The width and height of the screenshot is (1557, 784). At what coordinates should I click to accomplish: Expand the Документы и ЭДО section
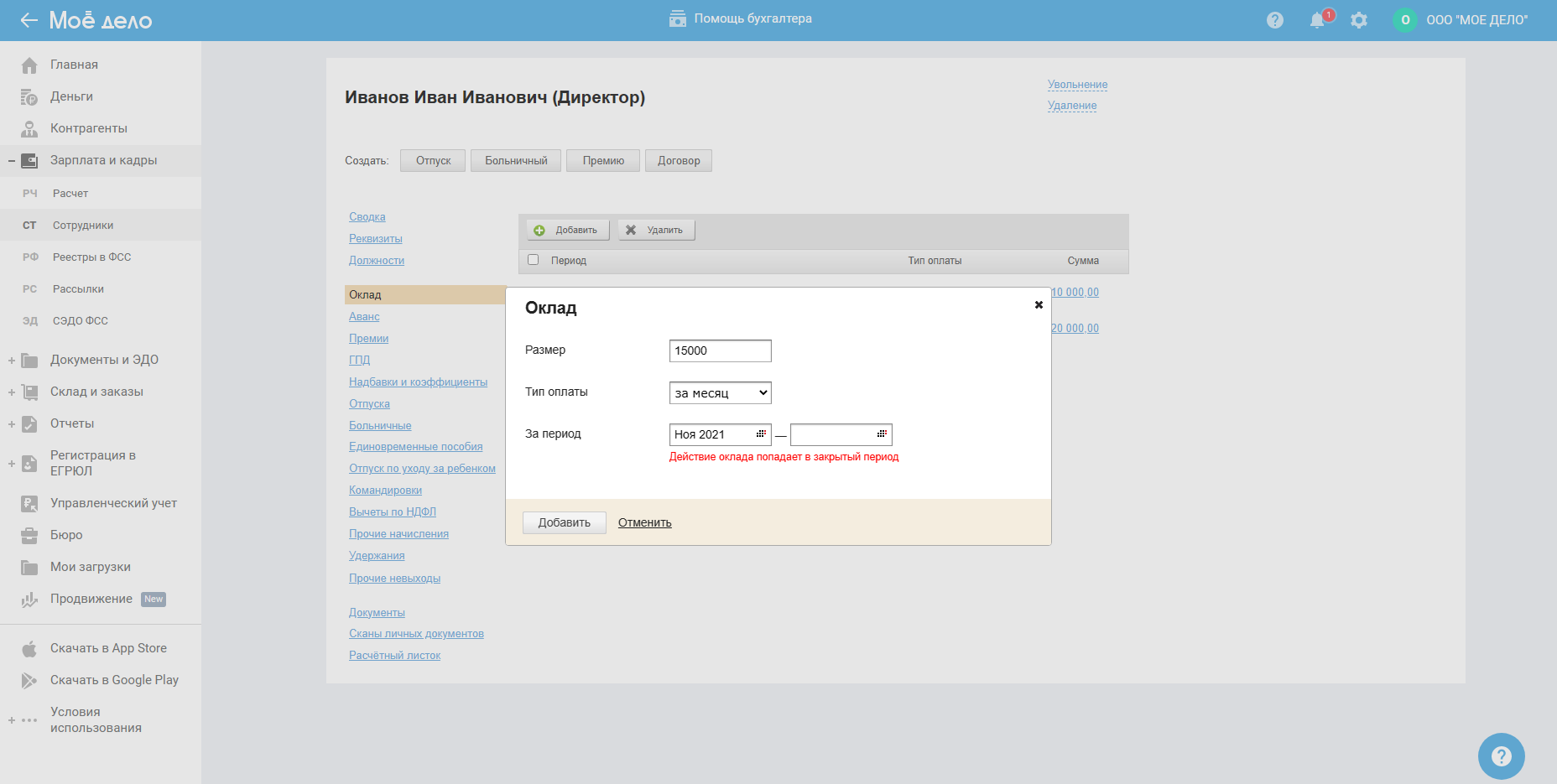(x=12, y=361)
